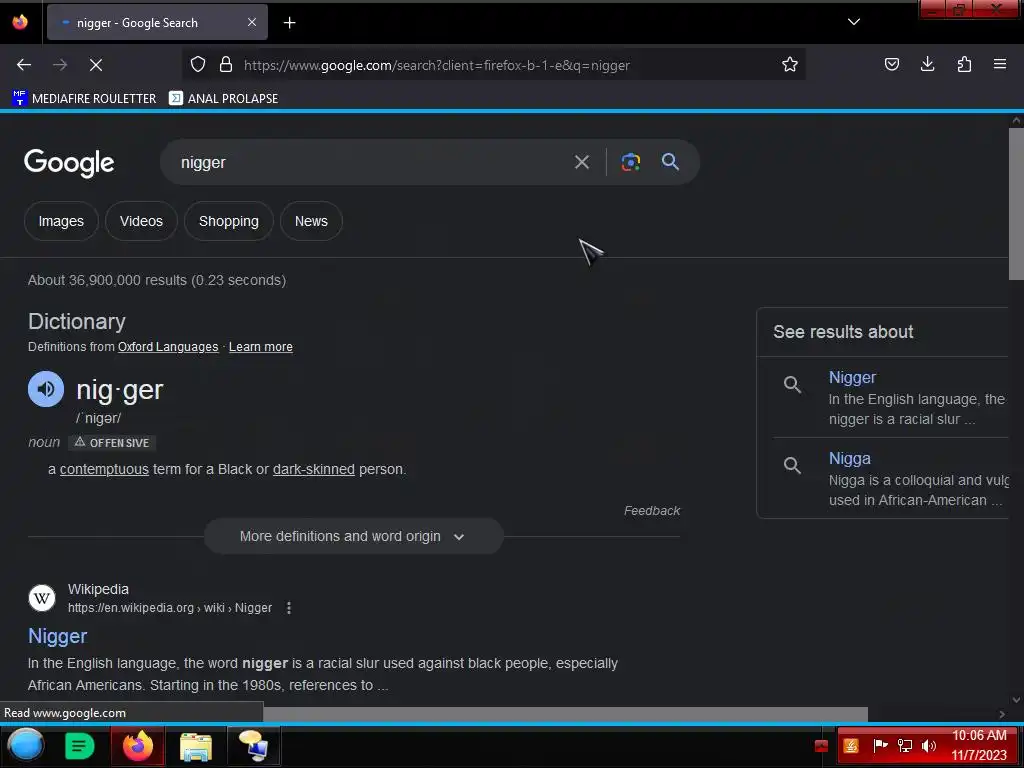Open the green notes app on the taskbar

point(80,746)
